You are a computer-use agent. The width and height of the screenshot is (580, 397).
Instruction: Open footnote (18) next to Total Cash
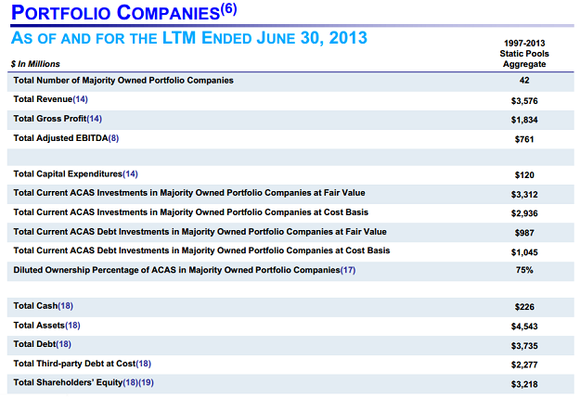[x=65, y=306]
